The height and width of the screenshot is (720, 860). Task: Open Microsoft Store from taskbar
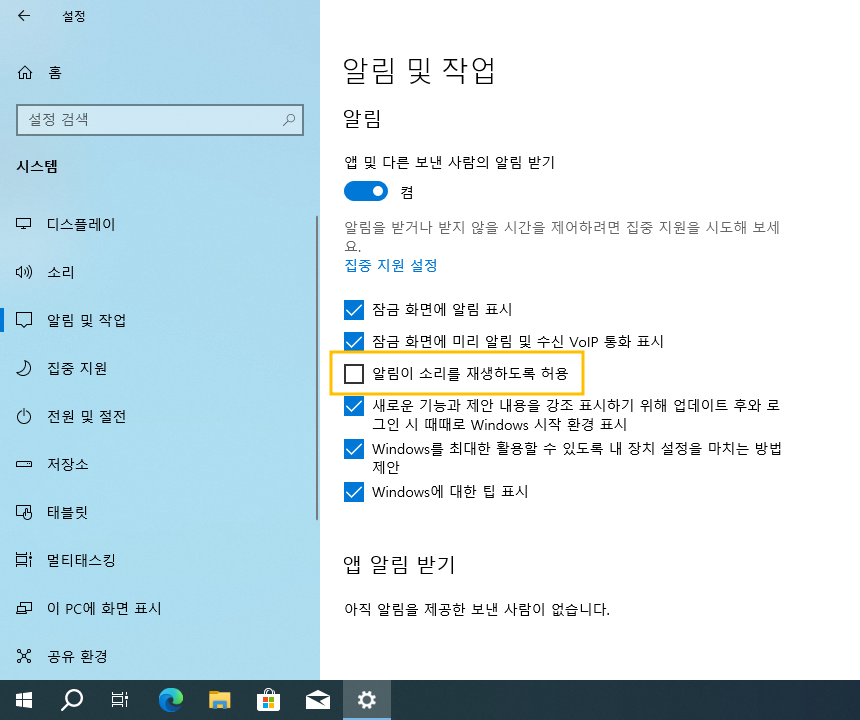[x=268, y=700]
